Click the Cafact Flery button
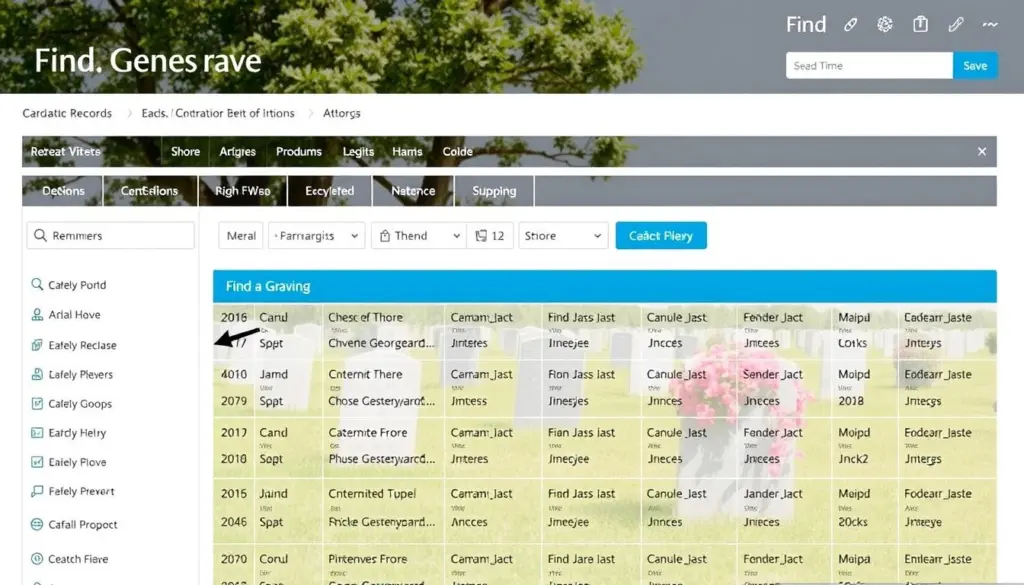The width and height of the screenshot is (1024, 585). tap(661, 236)
